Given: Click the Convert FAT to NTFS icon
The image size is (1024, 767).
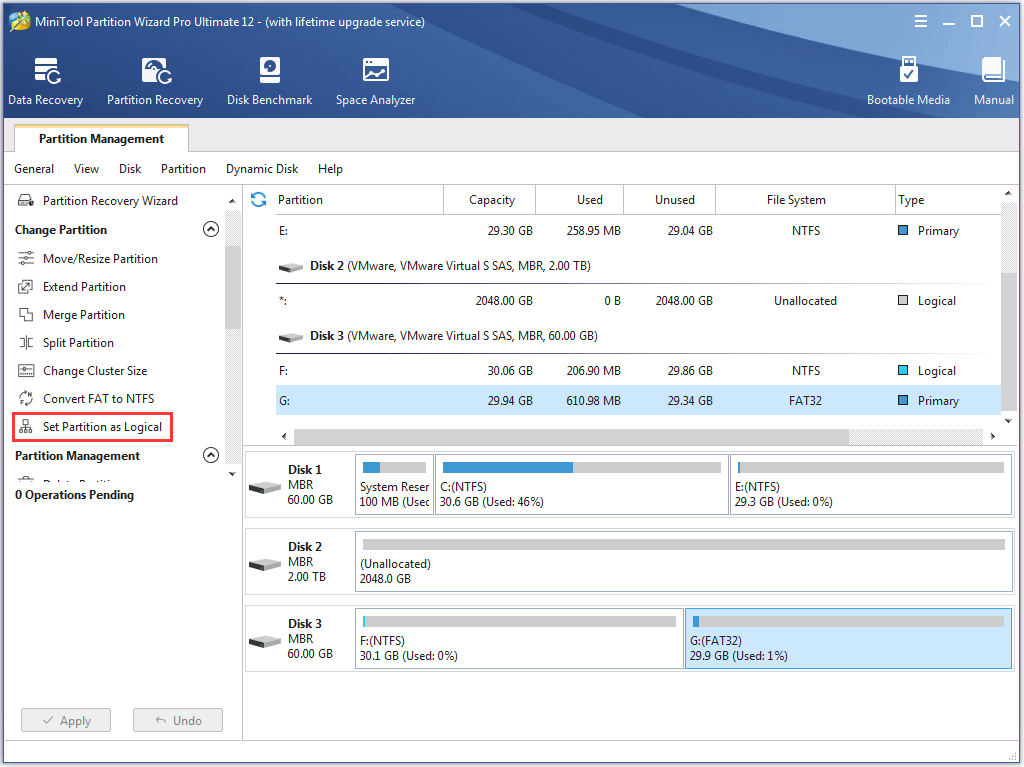Looking at the screenshot, I should (x=26, y=399).
